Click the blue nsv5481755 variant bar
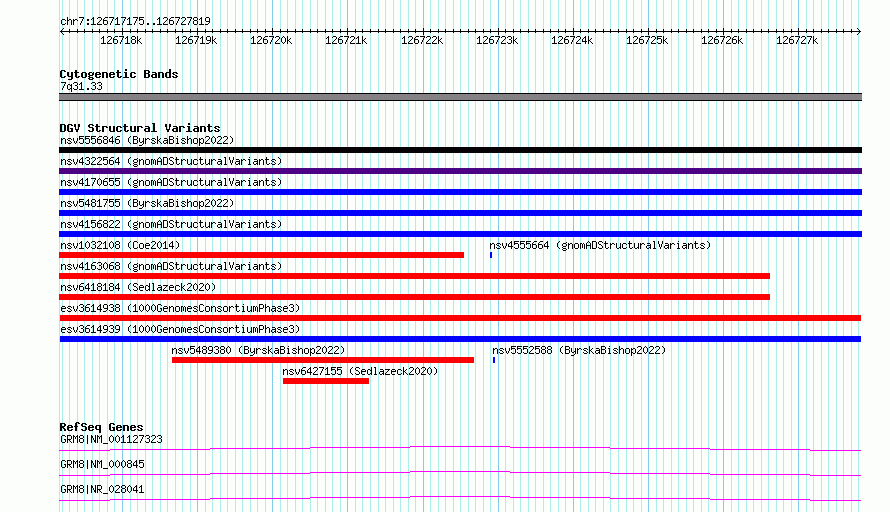 click(460, 213)
